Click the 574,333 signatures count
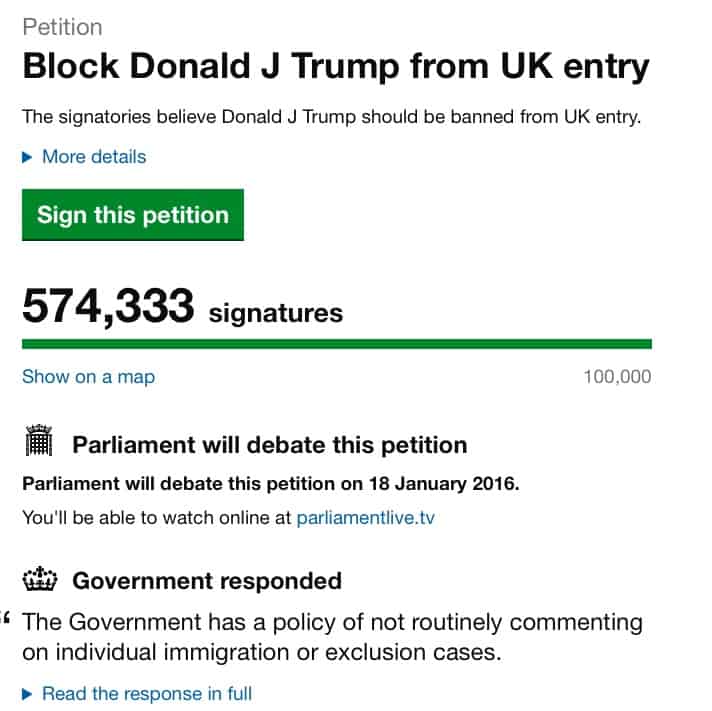The height and width of the screenshot is (711, 712). 183,307
